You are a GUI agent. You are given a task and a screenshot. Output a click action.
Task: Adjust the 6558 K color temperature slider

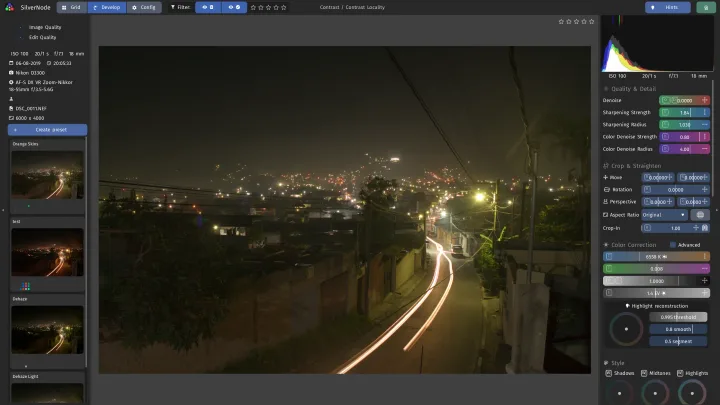click(x=656, y=257)
